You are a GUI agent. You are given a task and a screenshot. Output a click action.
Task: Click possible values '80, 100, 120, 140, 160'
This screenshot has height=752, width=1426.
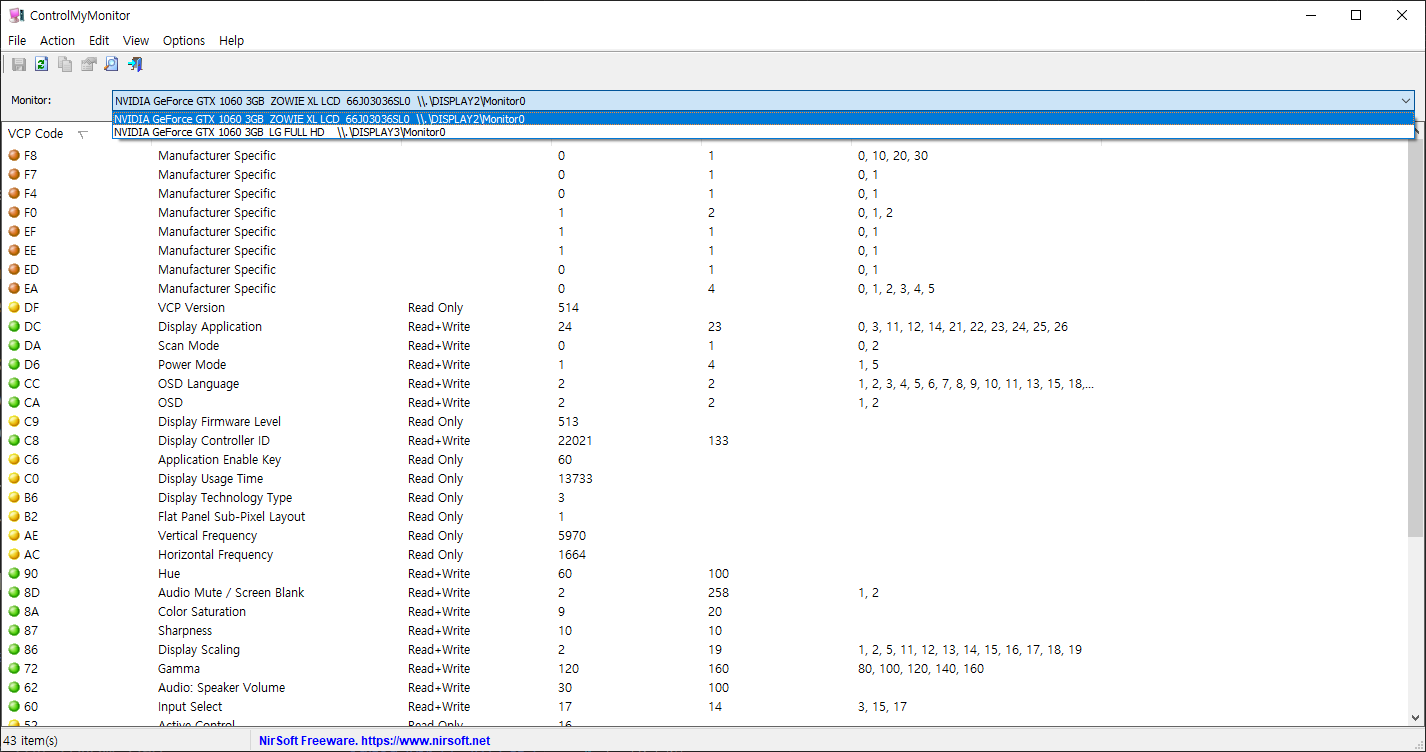click(x=921, y=669)
